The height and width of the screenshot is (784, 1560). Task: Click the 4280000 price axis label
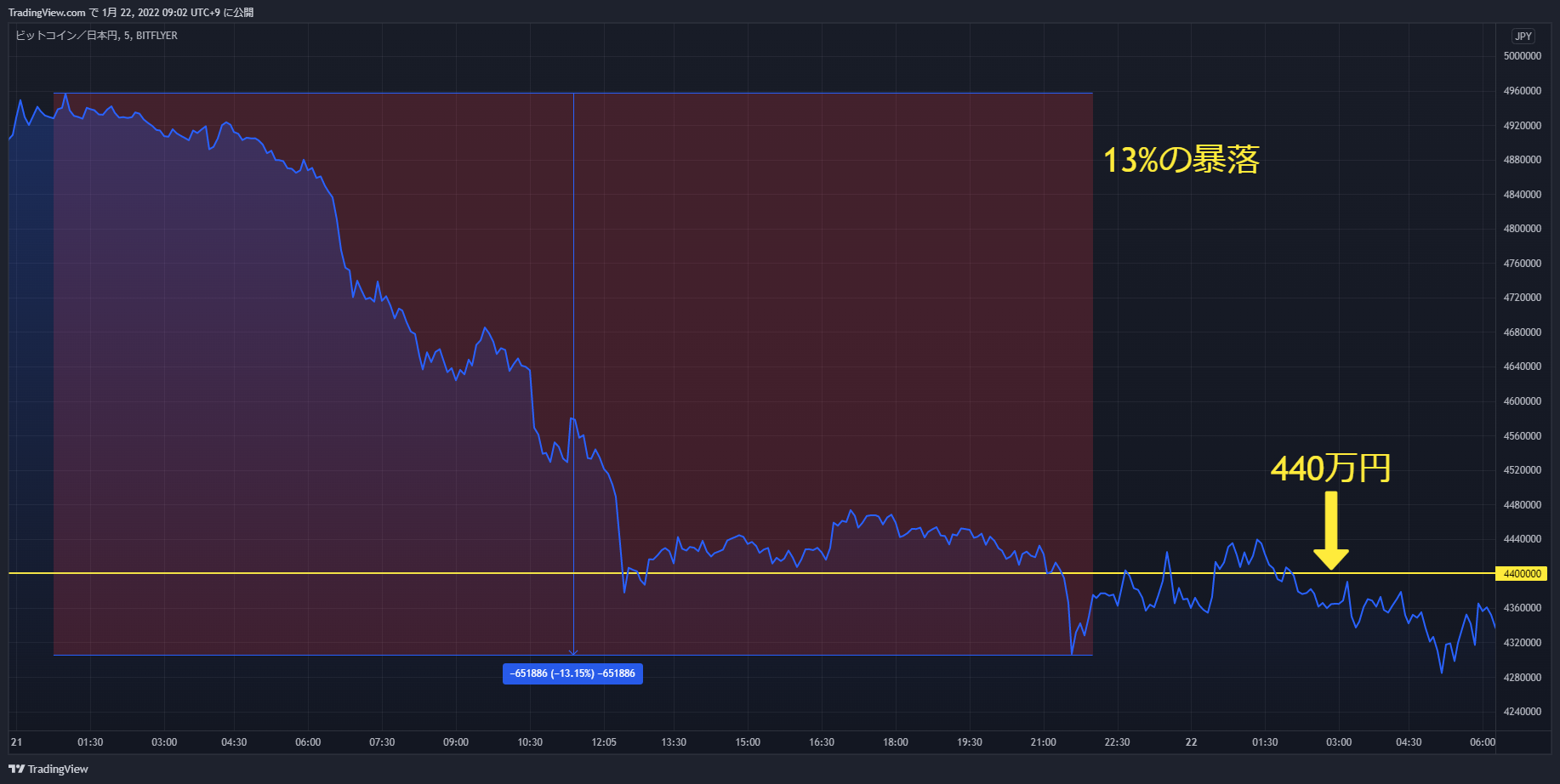1523,678
